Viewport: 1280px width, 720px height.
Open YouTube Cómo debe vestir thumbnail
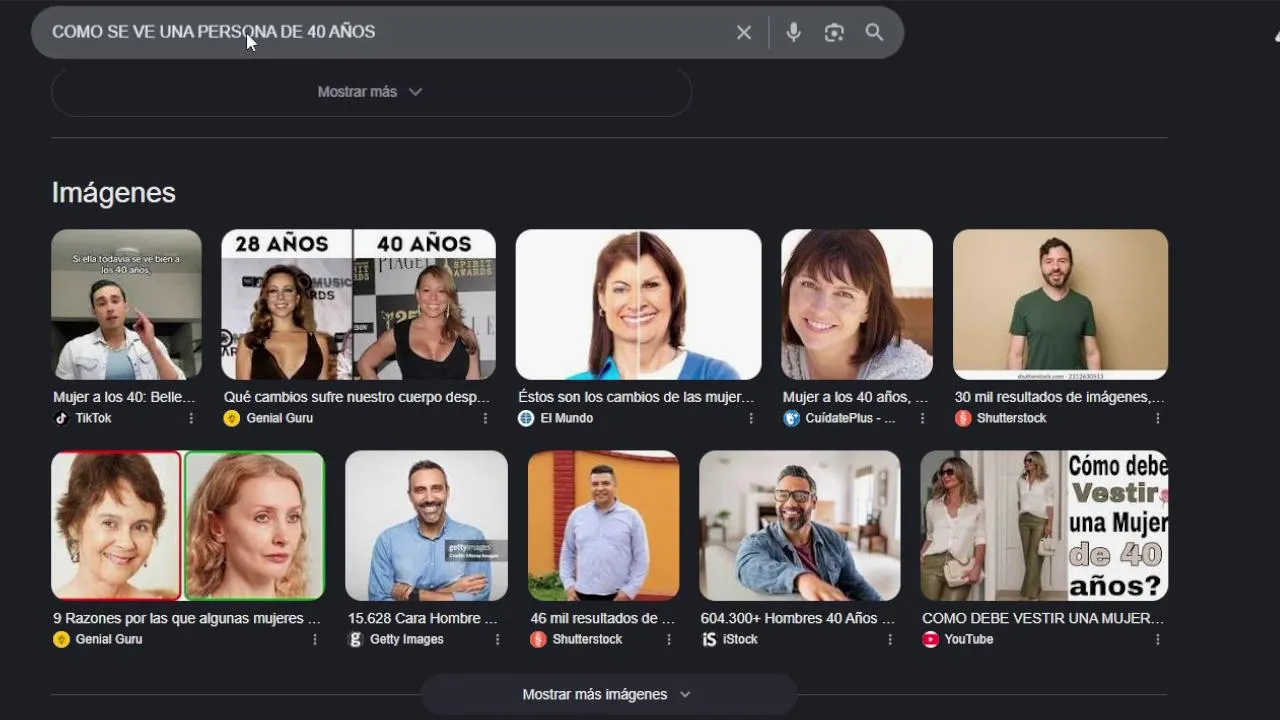click(1044, 525)
